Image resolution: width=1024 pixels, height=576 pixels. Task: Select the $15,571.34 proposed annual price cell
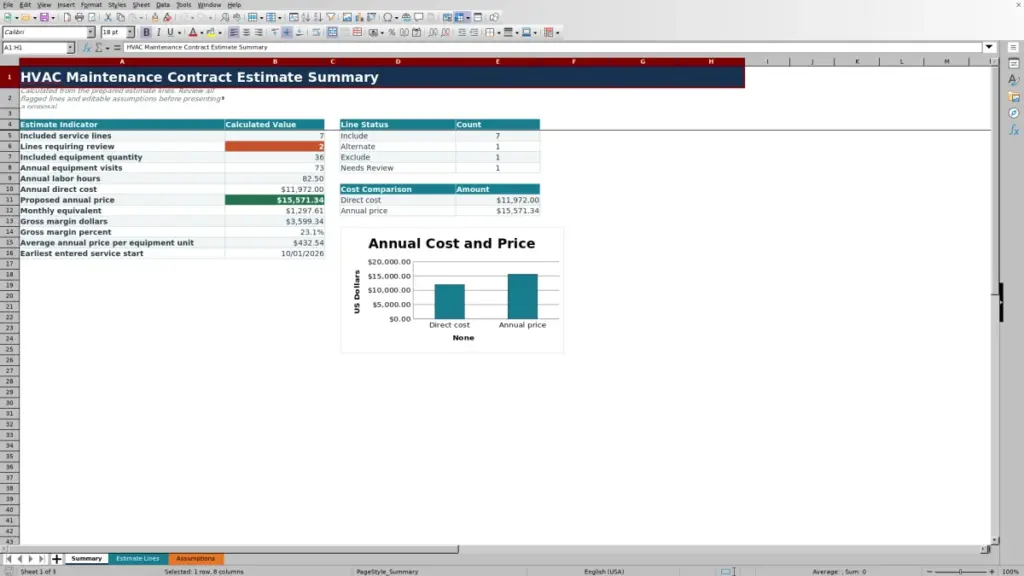[274, 200]
